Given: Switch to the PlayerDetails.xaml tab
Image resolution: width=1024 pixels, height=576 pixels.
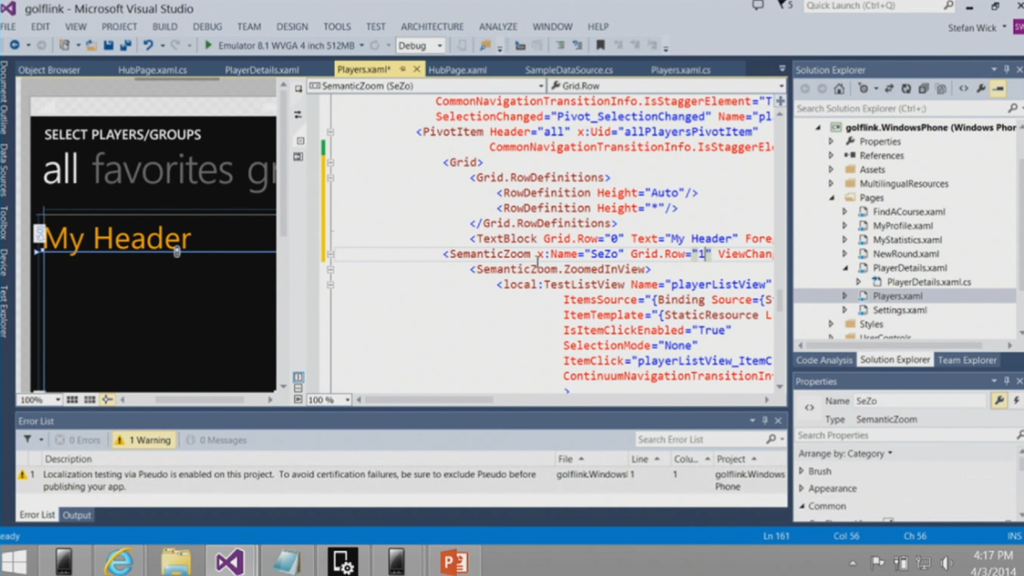Looking at the screenshot, I should click(262, 70).
